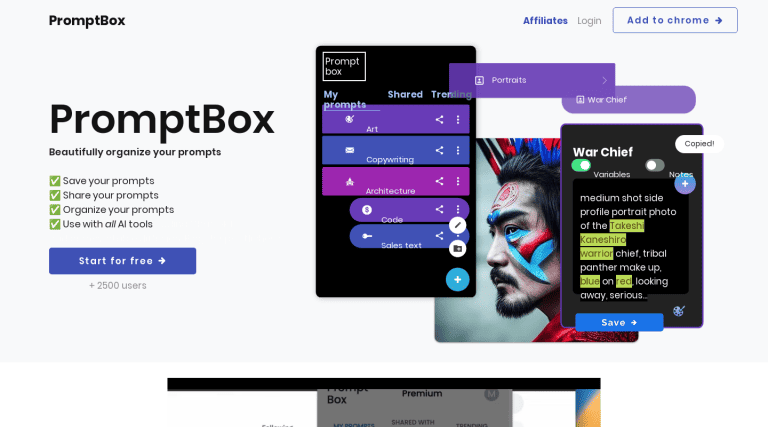Click the portrait icon on War Chief pill

[580, 100]
